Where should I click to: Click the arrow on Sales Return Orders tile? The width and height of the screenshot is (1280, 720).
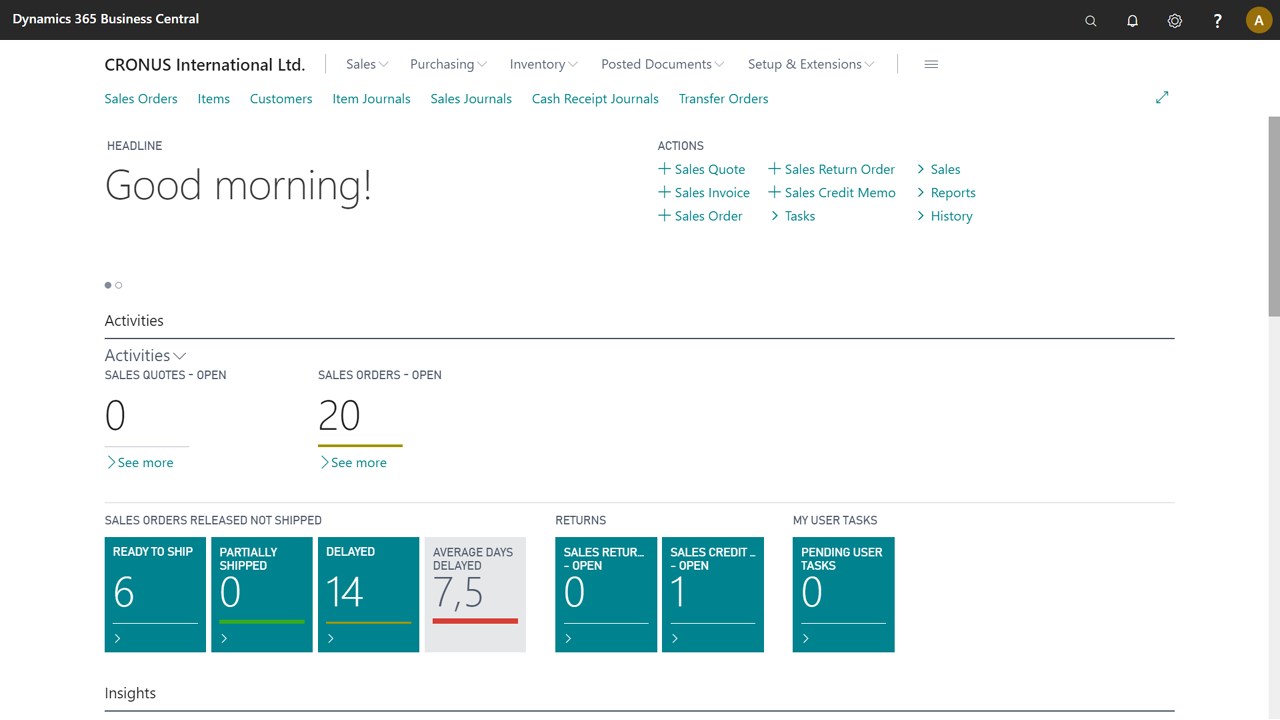(x=568, y=638)
